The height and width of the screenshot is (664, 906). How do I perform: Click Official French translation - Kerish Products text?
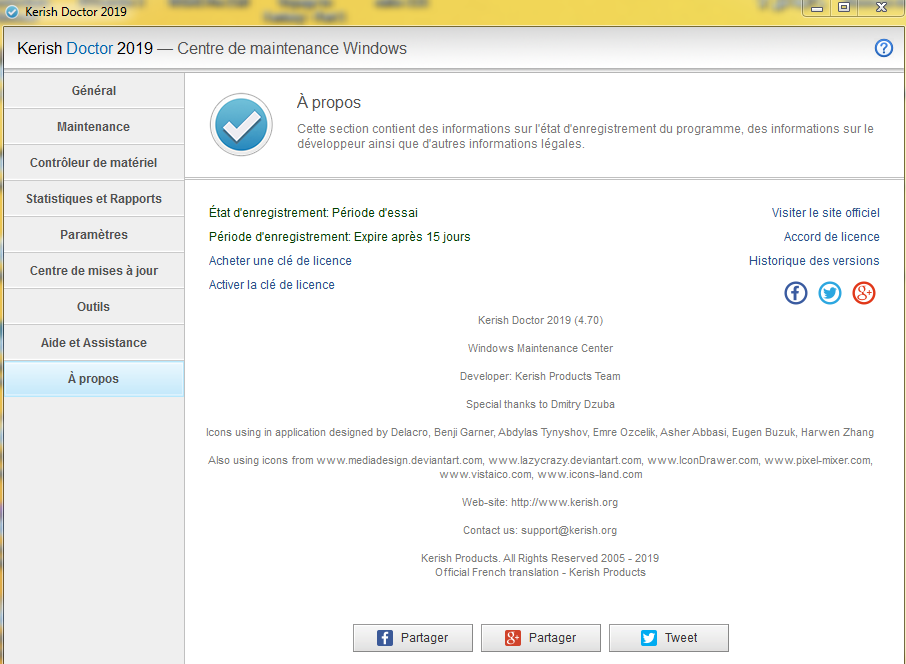pos(540,573)
